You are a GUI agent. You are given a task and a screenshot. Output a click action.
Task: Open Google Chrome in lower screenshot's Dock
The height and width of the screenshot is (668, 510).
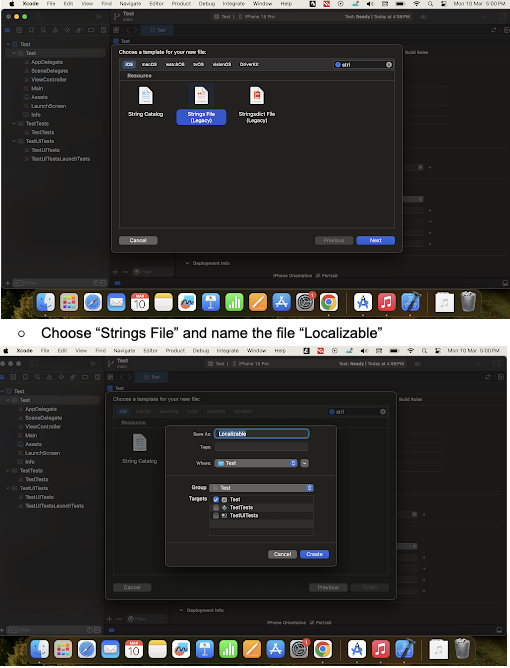[x=323, y=649]
